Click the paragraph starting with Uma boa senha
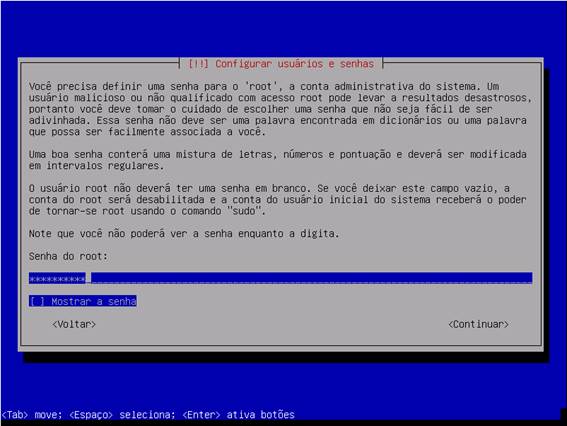The height and width of the screenshot is (426, 567). (x=278, y=160)
